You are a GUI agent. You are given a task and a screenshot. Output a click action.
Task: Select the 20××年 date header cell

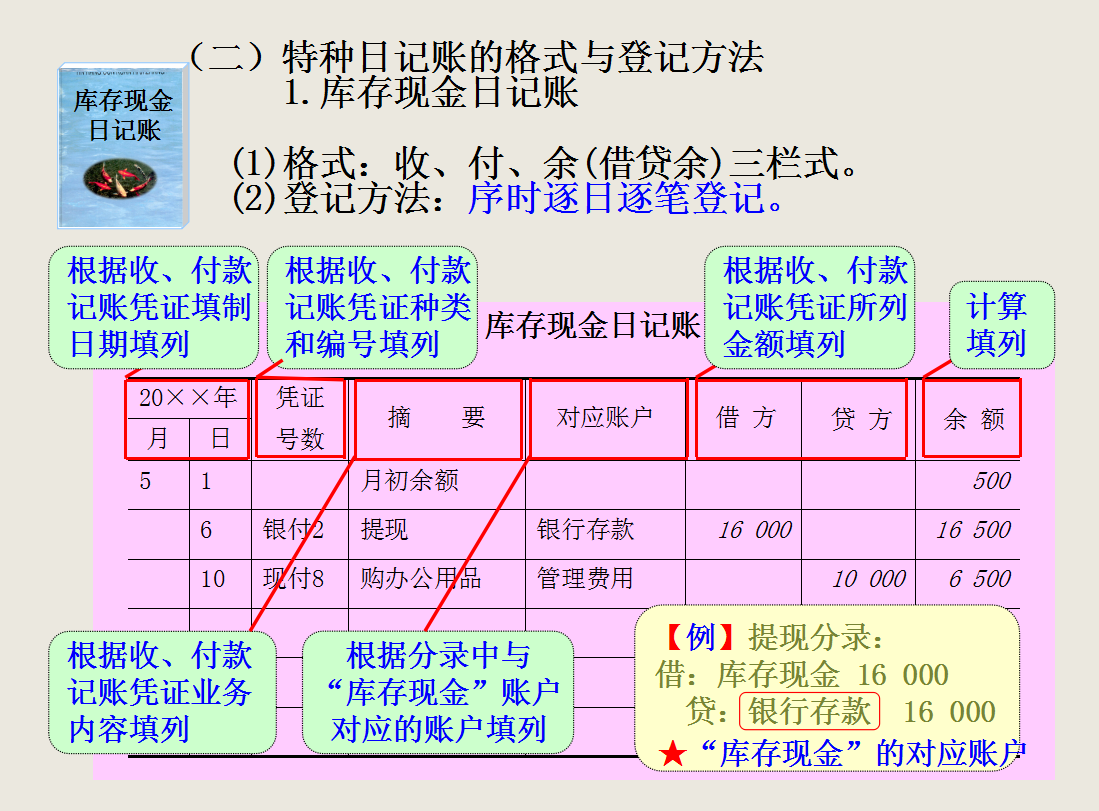186,398
